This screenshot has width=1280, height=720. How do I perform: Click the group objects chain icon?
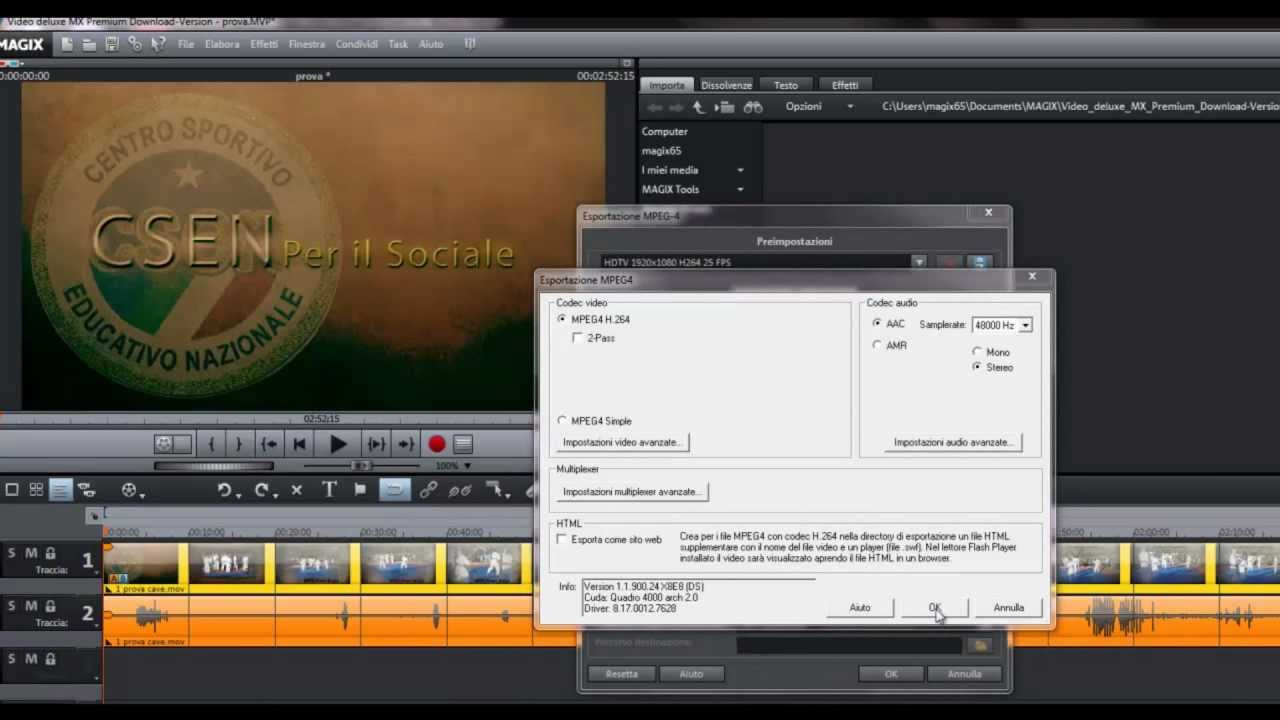428,490
